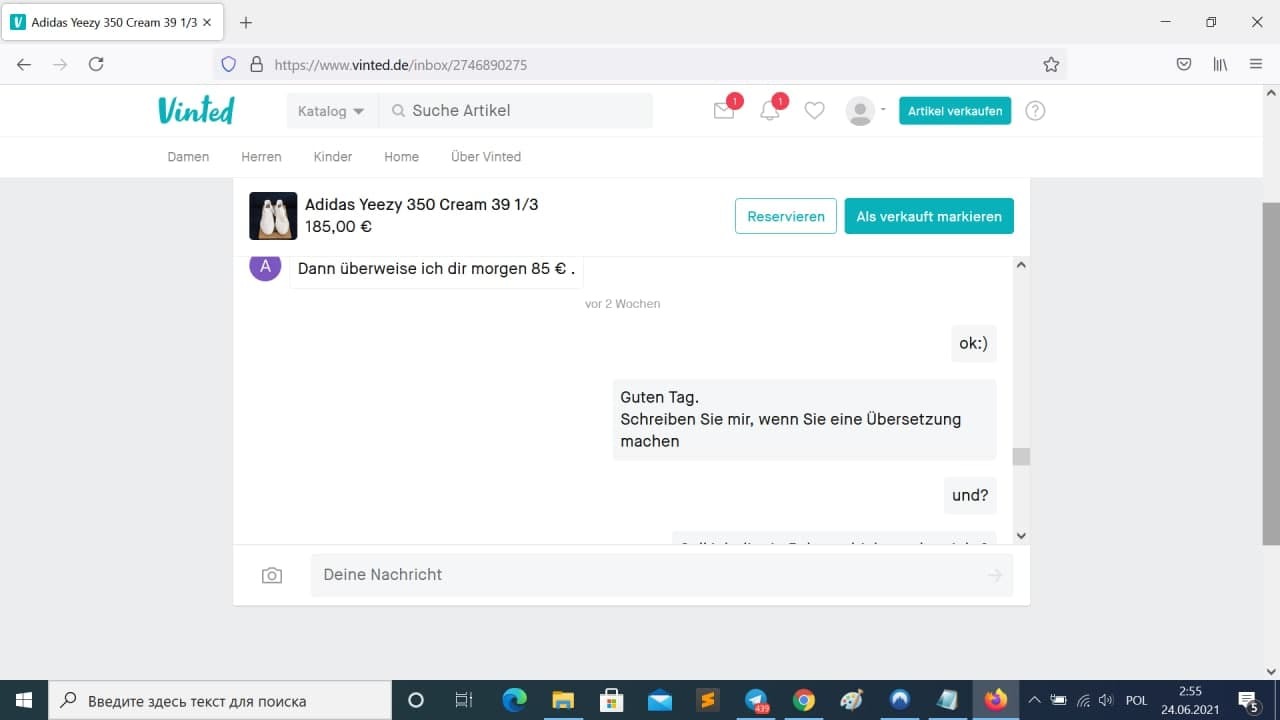The width and height of the screenshot is (1280, 720).
Task: Open the Adidas Yeezy 350 Cream item title
Action: click(421, 205)
